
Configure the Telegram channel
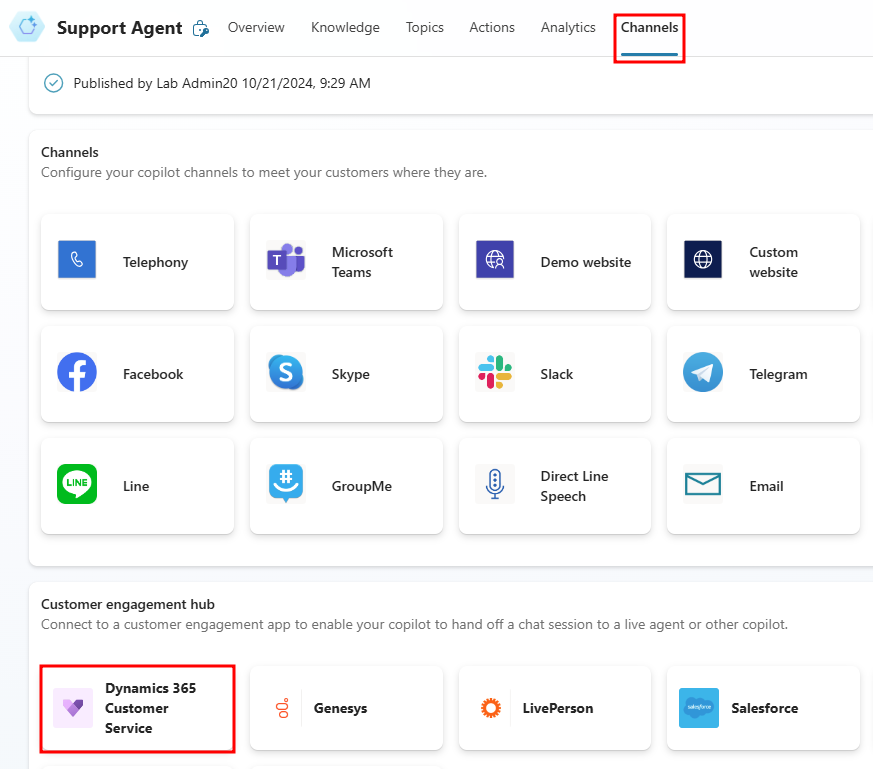(x=763, y=373)
